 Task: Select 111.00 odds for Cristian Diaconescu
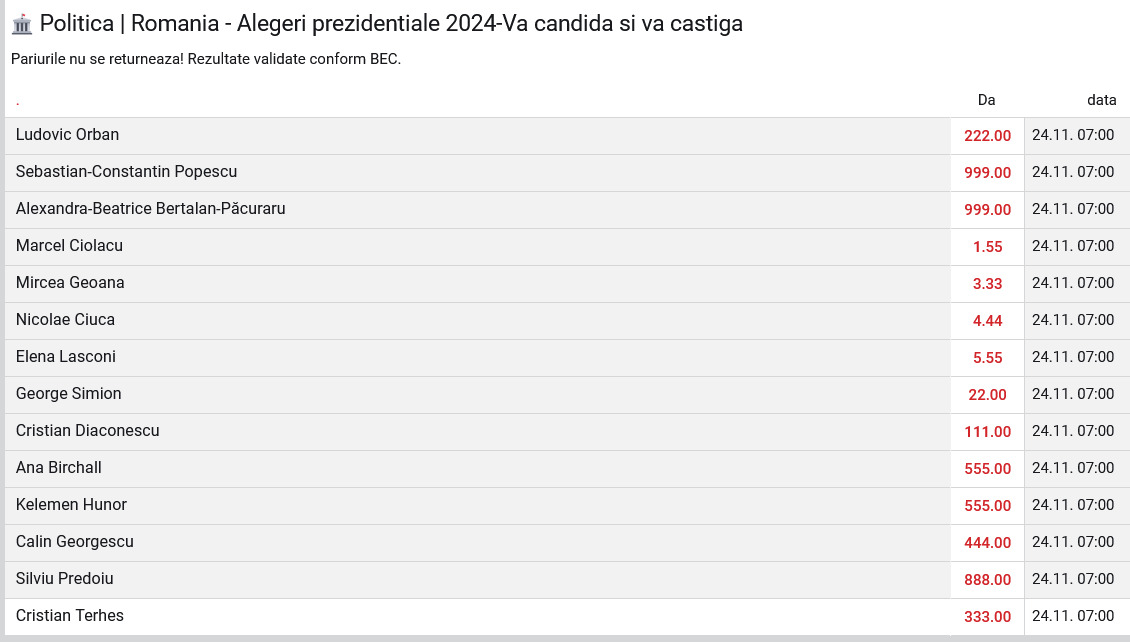click(987, 432)
